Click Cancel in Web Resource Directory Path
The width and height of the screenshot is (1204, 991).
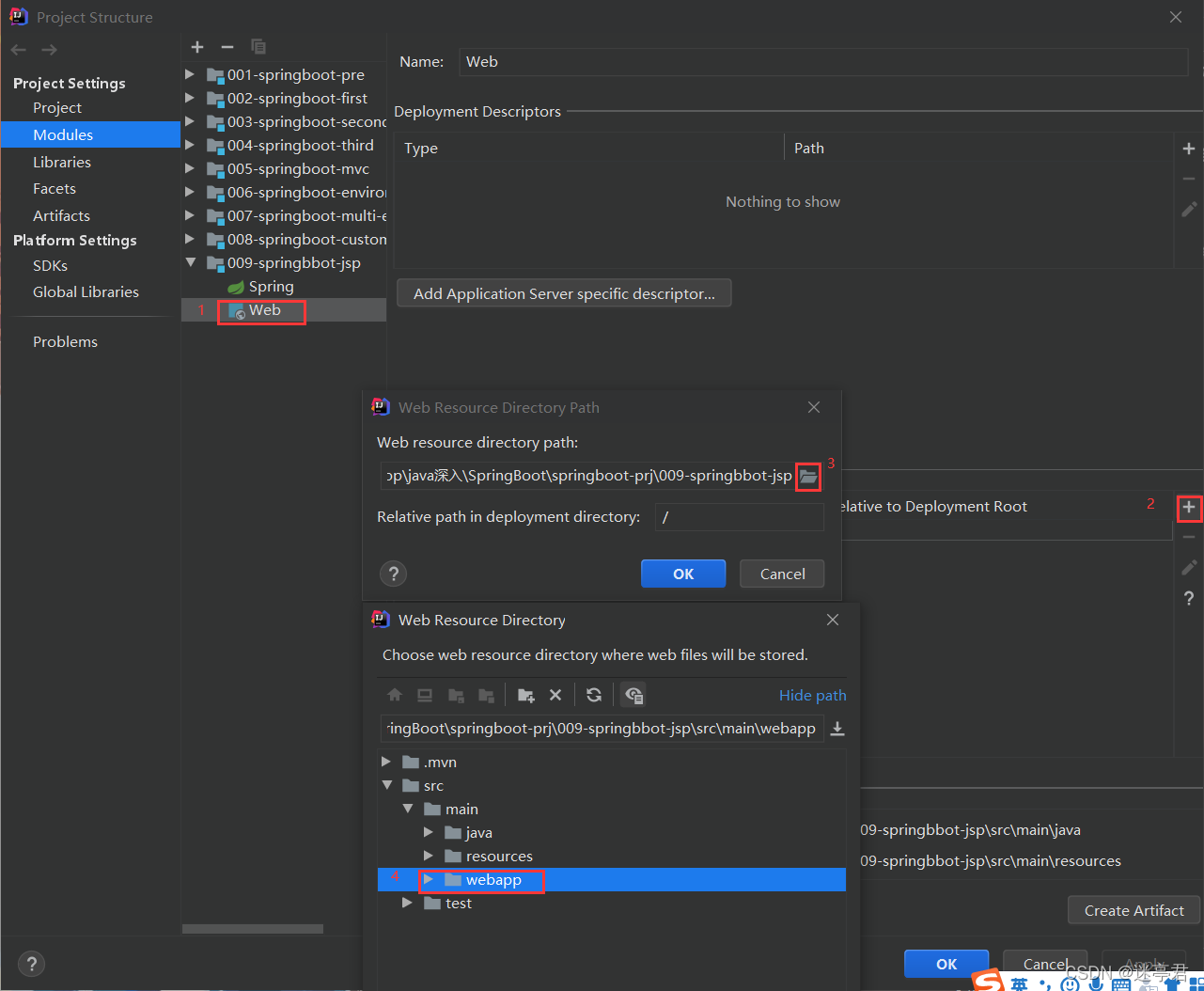[x=782, y=574]
